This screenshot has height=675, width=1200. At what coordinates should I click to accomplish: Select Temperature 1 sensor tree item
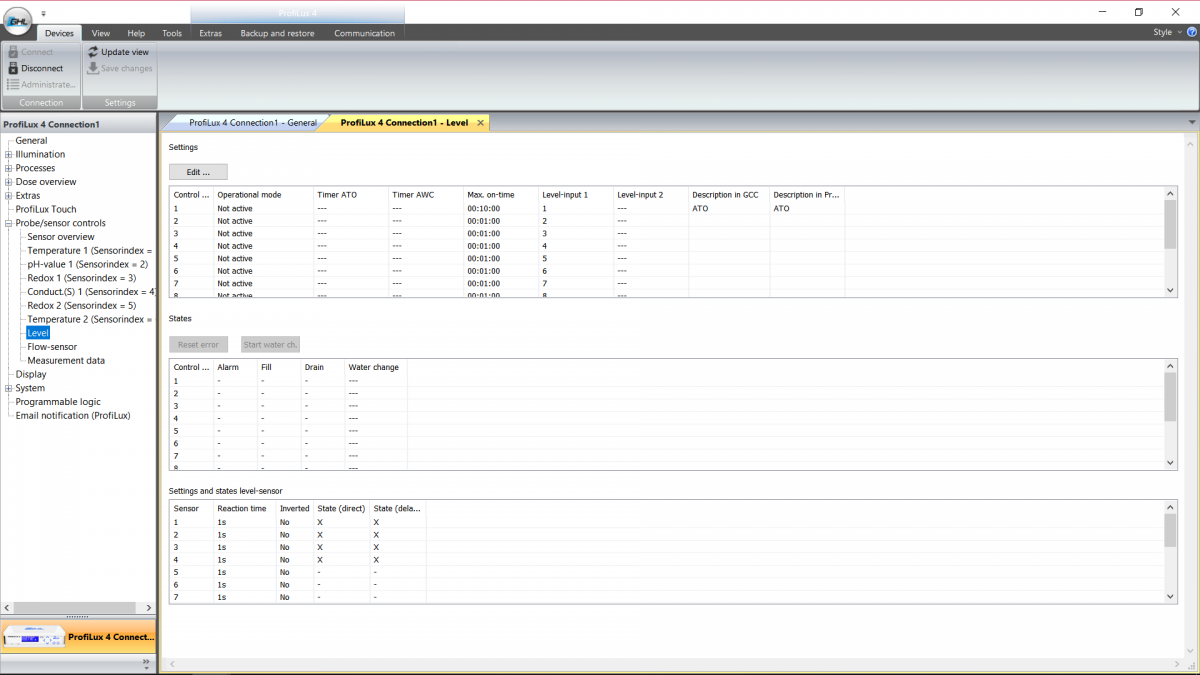pyautogui.click(x=90, y=251)
